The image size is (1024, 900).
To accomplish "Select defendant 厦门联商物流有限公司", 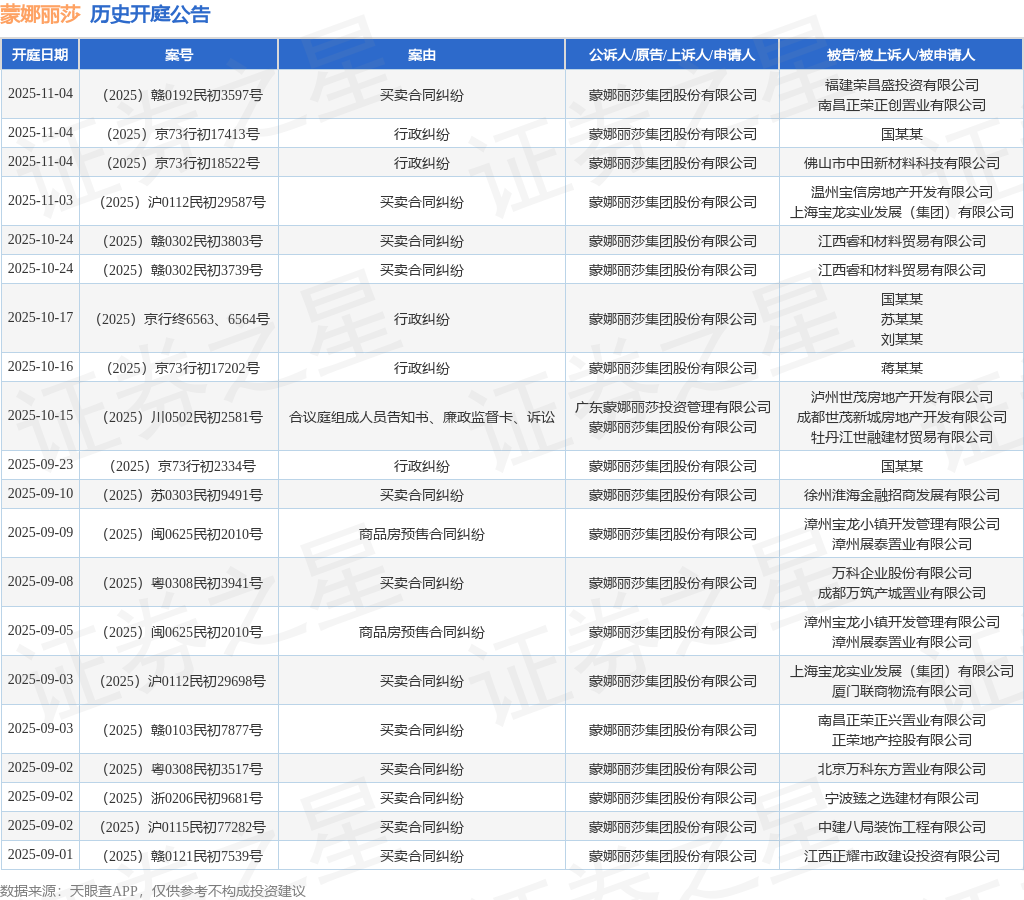I will (902, 692).
